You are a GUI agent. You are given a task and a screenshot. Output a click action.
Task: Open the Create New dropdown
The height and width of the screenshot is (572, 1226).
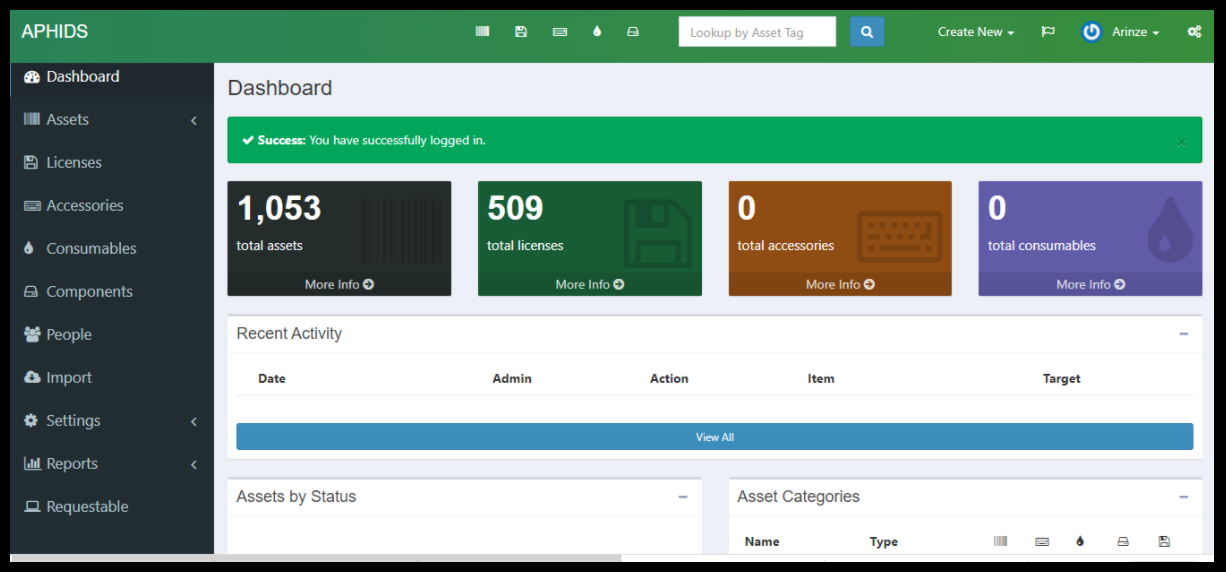[976, 32]
